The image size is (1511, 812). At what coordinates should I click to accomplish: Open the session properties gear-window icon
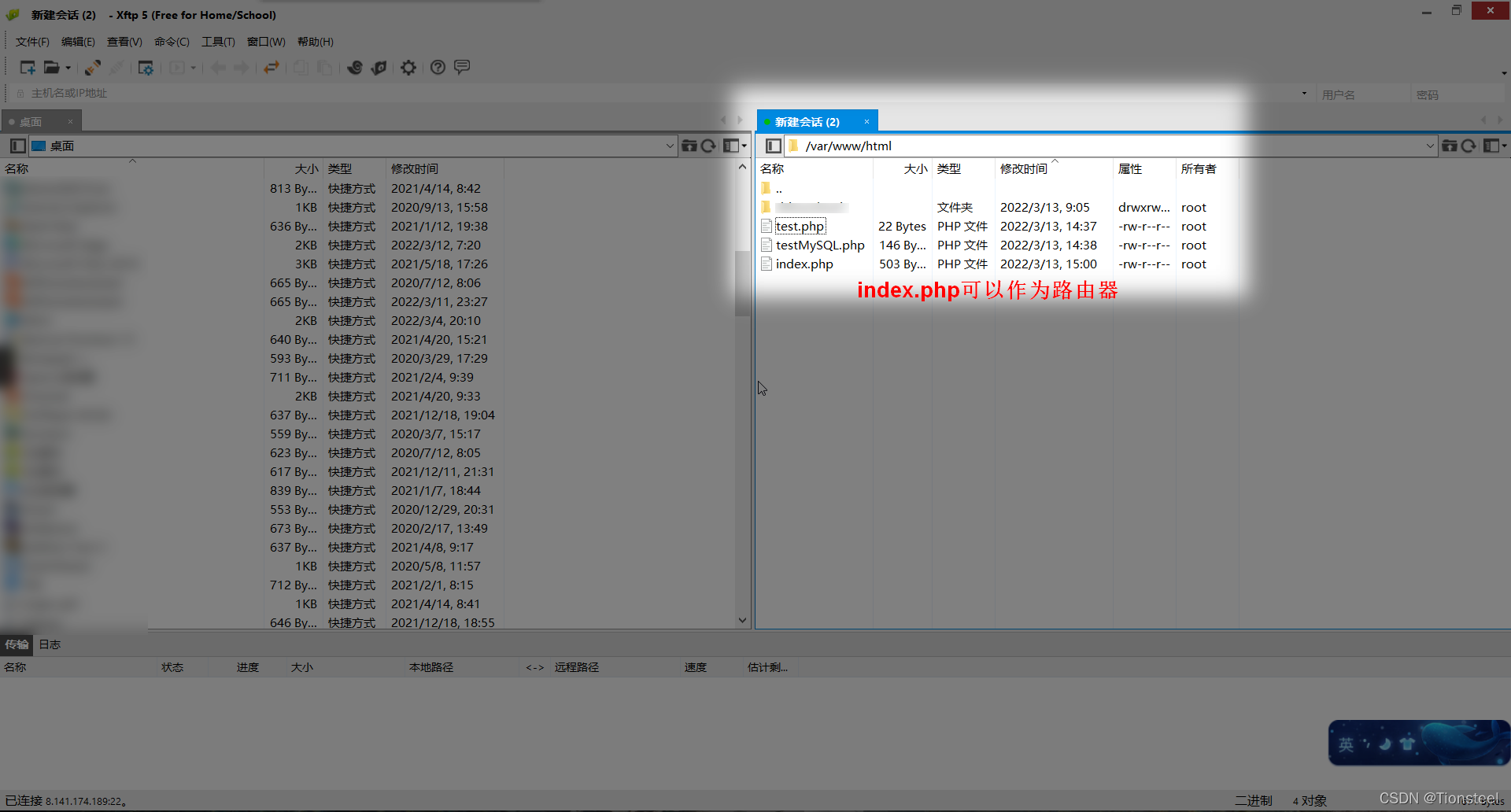tap(146, 68)
